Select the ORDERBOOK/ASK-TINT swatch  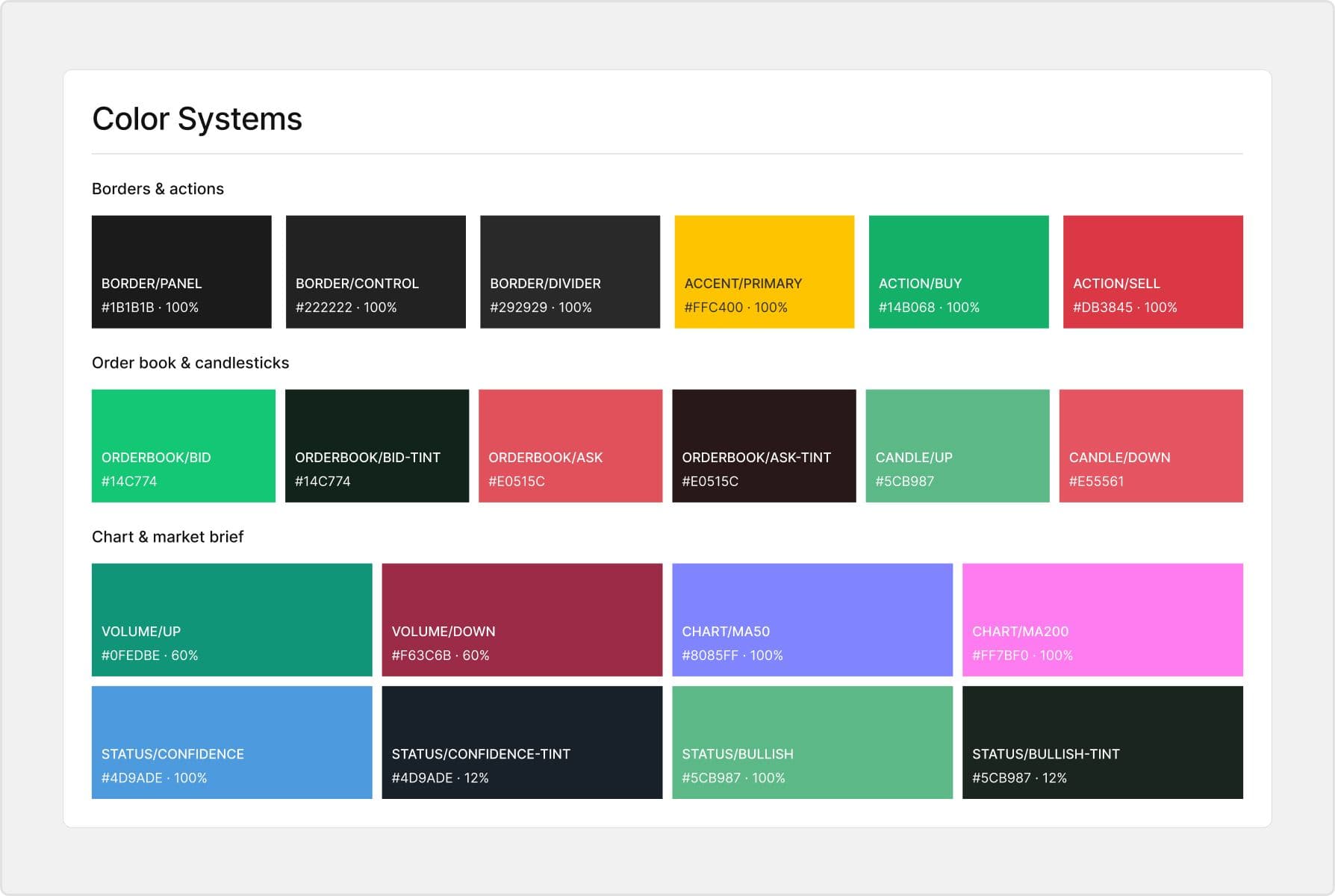click(764, 446)
